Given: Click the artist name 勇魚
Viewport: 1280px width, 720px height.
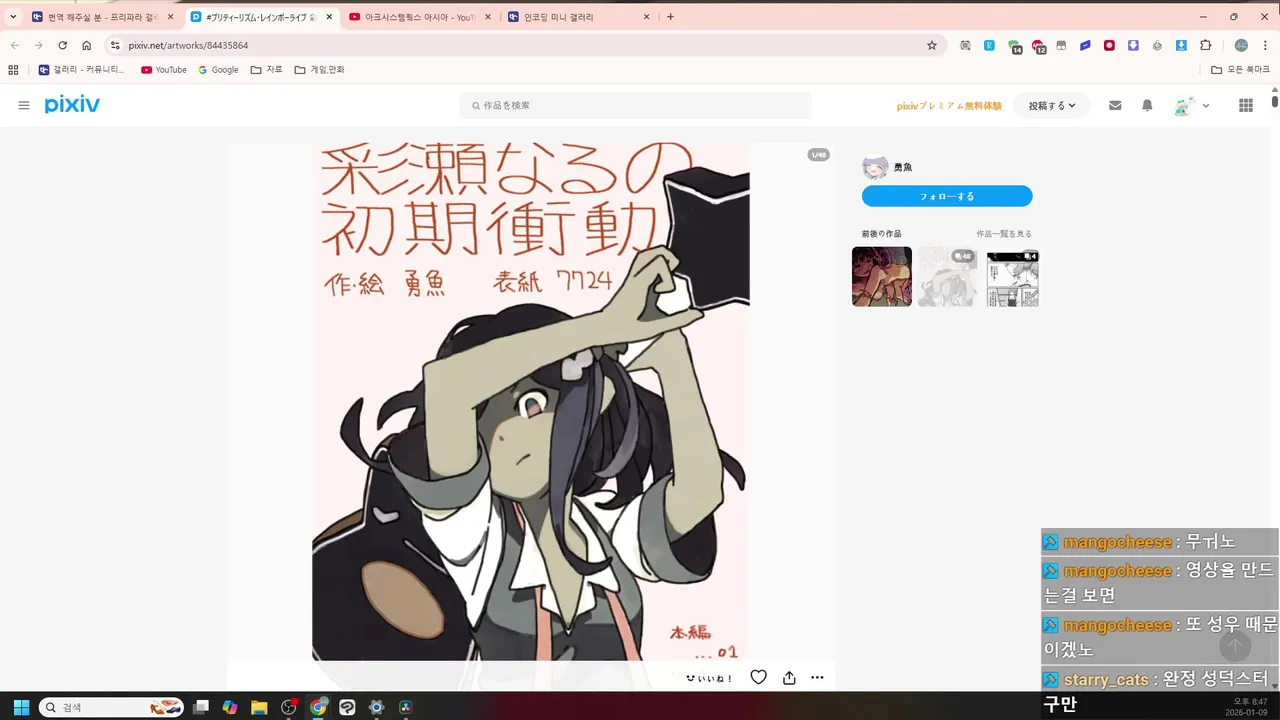Looking at the screenshot, I should point(903,168).
